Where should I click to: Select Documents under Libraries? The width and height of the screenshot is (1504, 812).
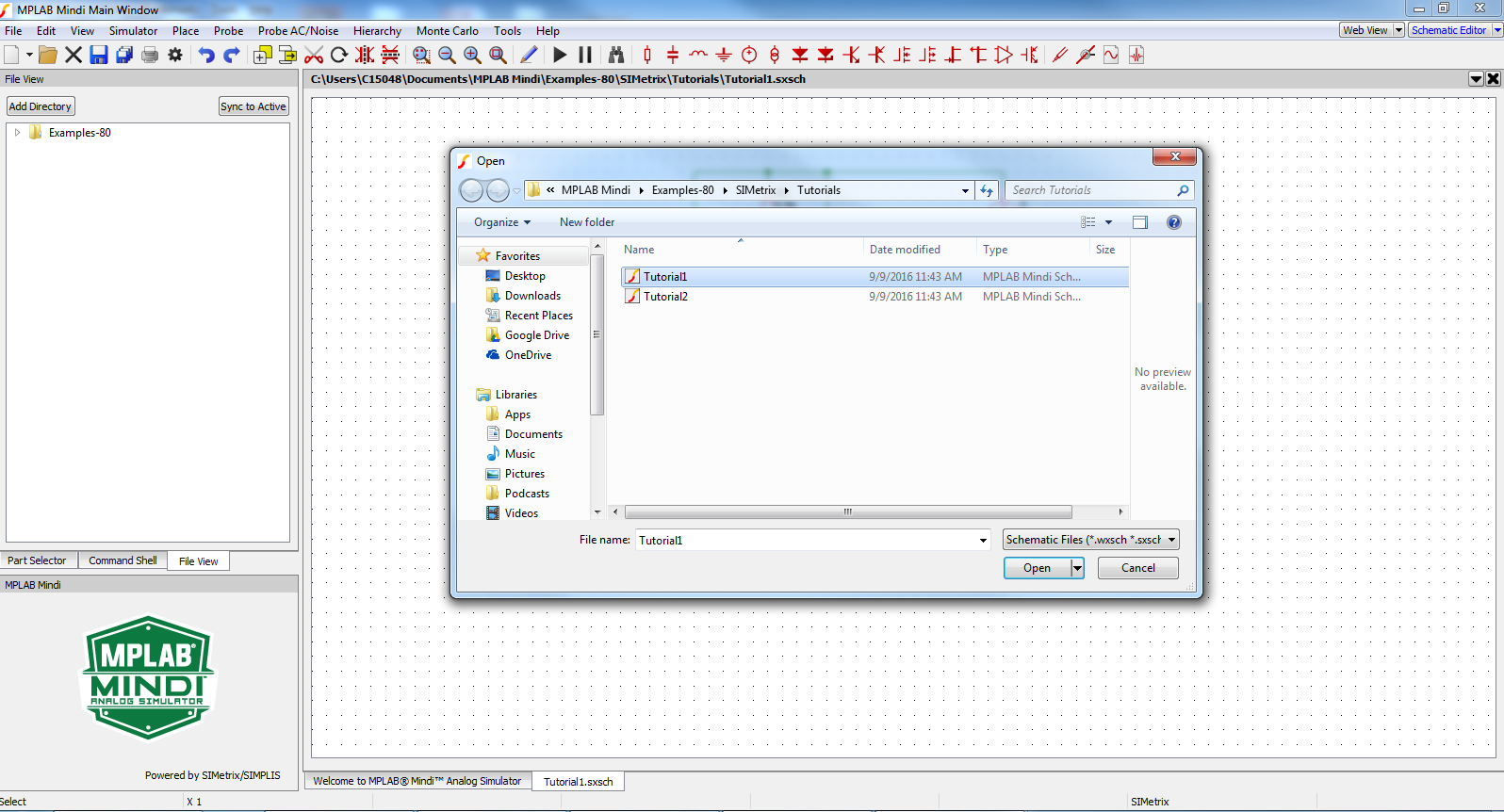[533, 434]
